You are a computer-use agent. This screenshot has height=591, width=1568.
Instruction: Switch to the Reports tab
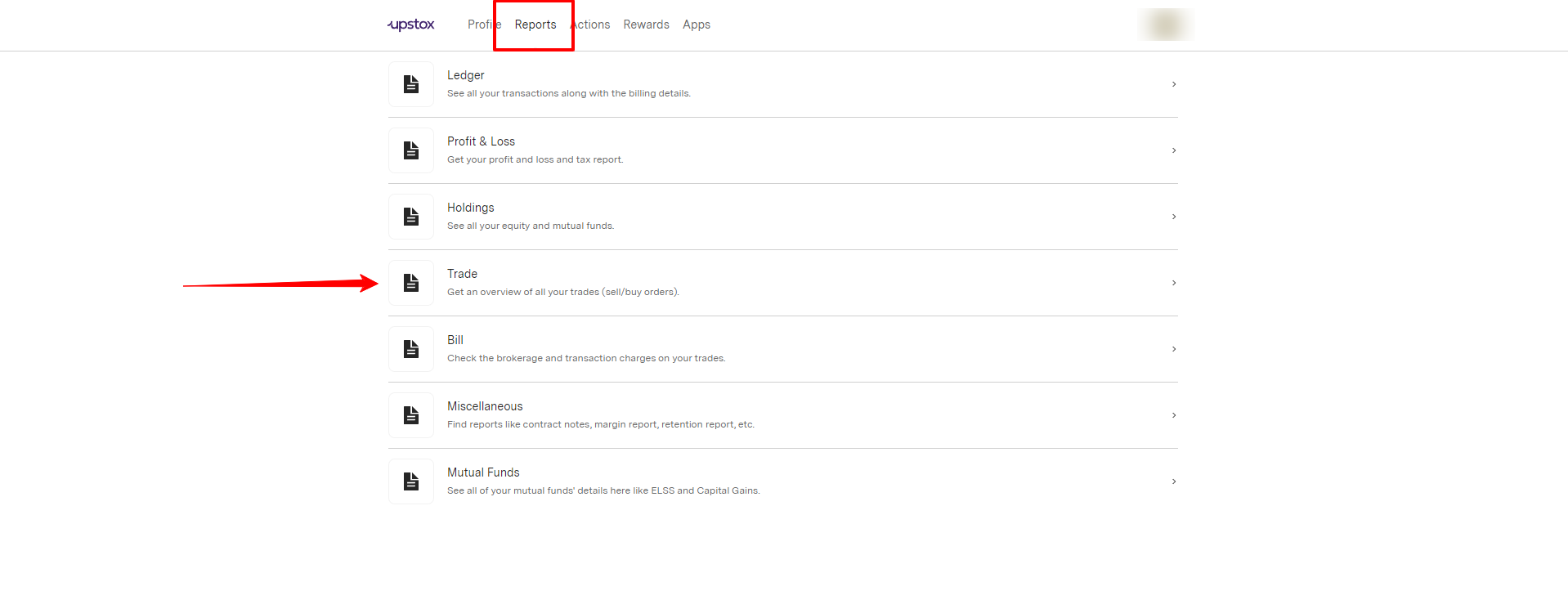point(535,25)
